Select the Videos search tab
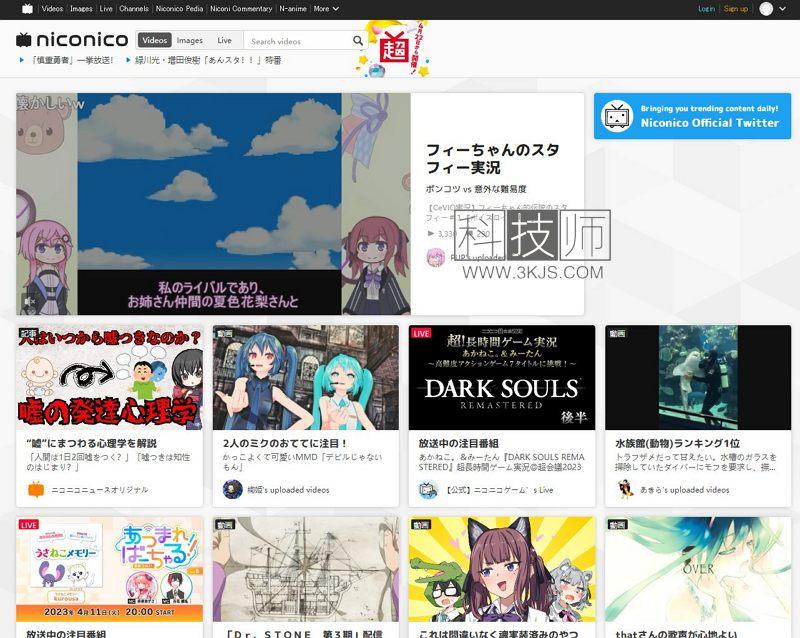 154,40
